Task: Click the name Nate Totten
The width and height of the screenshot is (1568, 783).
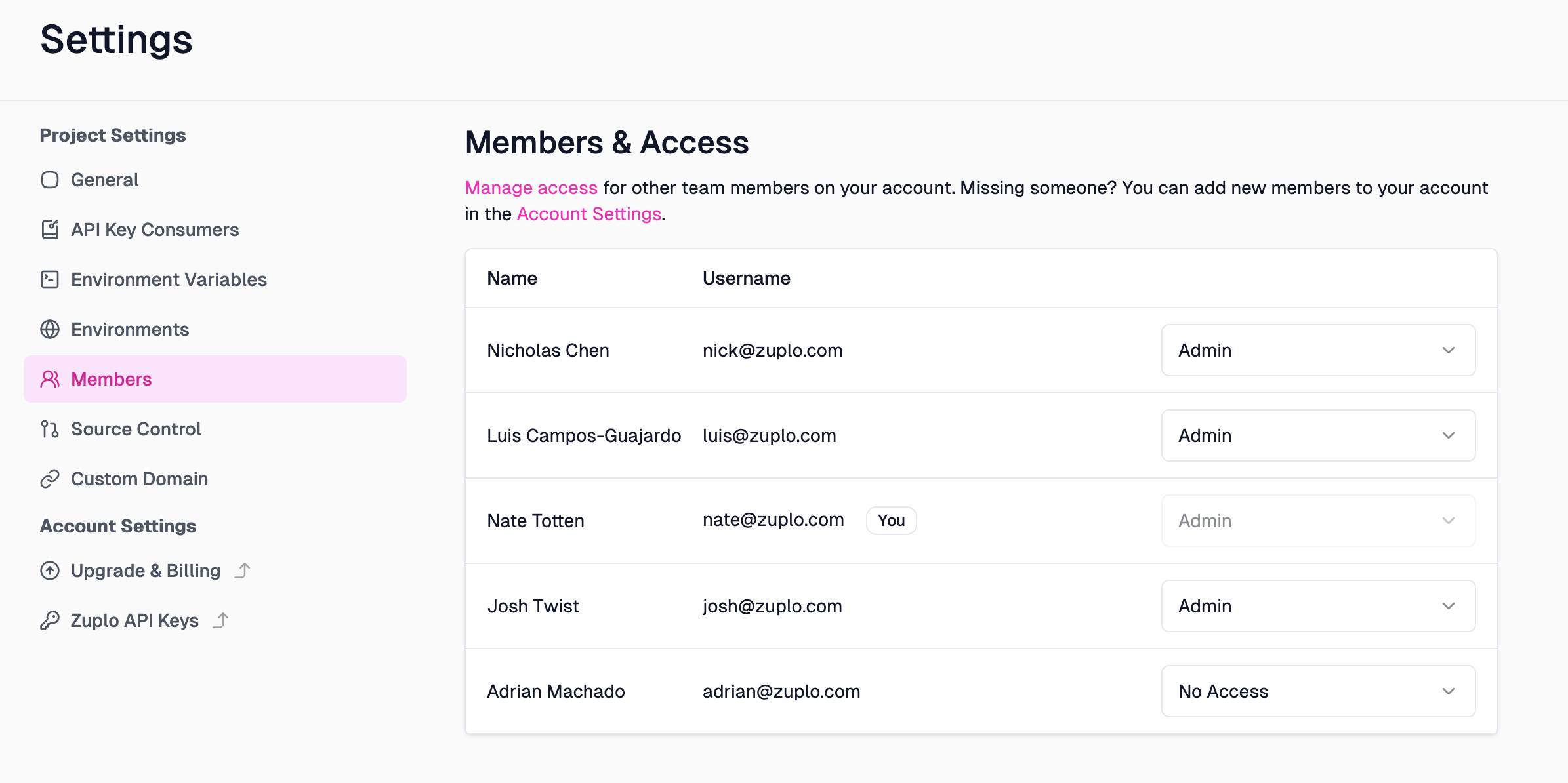Action: pos(535,521)
